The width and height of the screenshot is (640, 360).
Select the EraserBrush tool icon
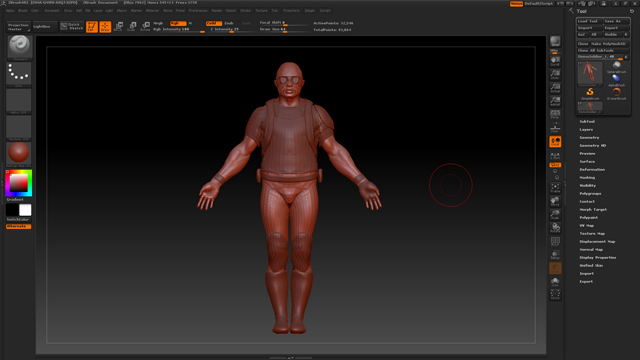click(616, 94)
